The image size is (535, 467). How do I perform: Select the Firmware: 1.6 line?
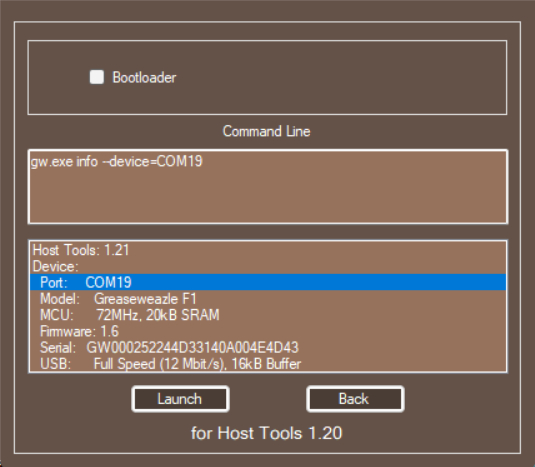(x=268, y=331)
